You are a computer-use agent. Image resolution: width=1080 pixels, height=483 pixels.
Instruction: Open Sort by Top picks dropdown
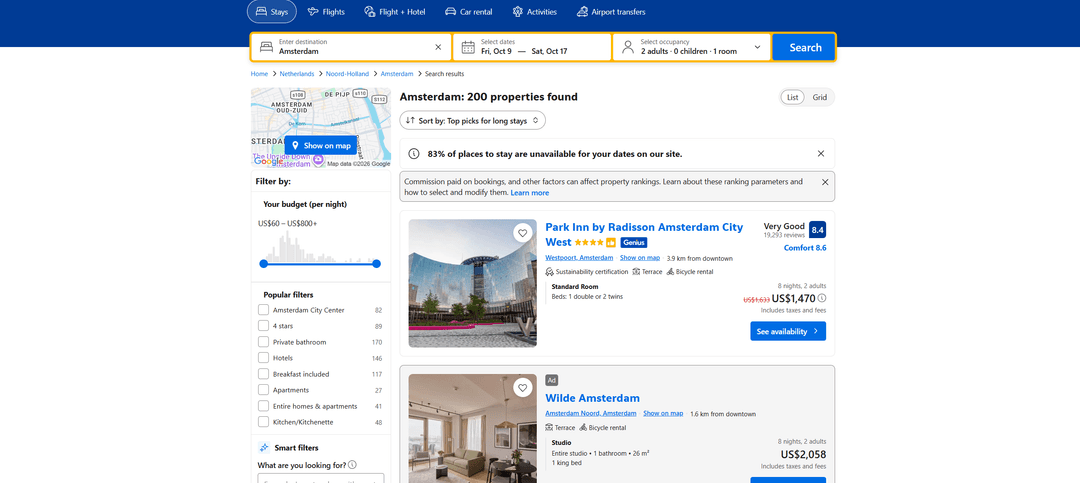point(472,121)
